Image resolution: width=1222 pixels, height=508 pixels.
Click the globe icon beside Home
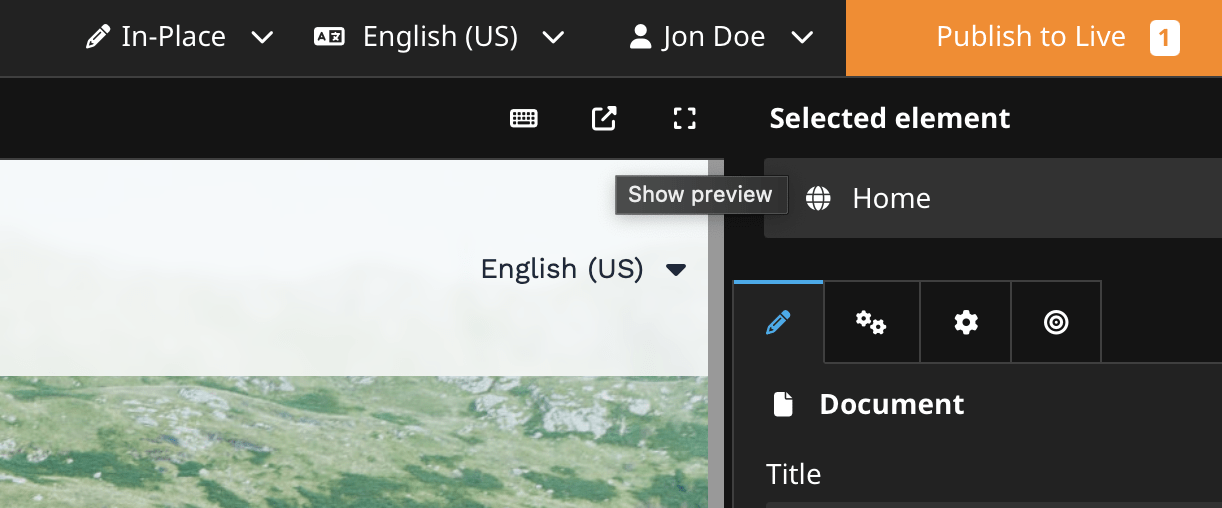[818, 198]
